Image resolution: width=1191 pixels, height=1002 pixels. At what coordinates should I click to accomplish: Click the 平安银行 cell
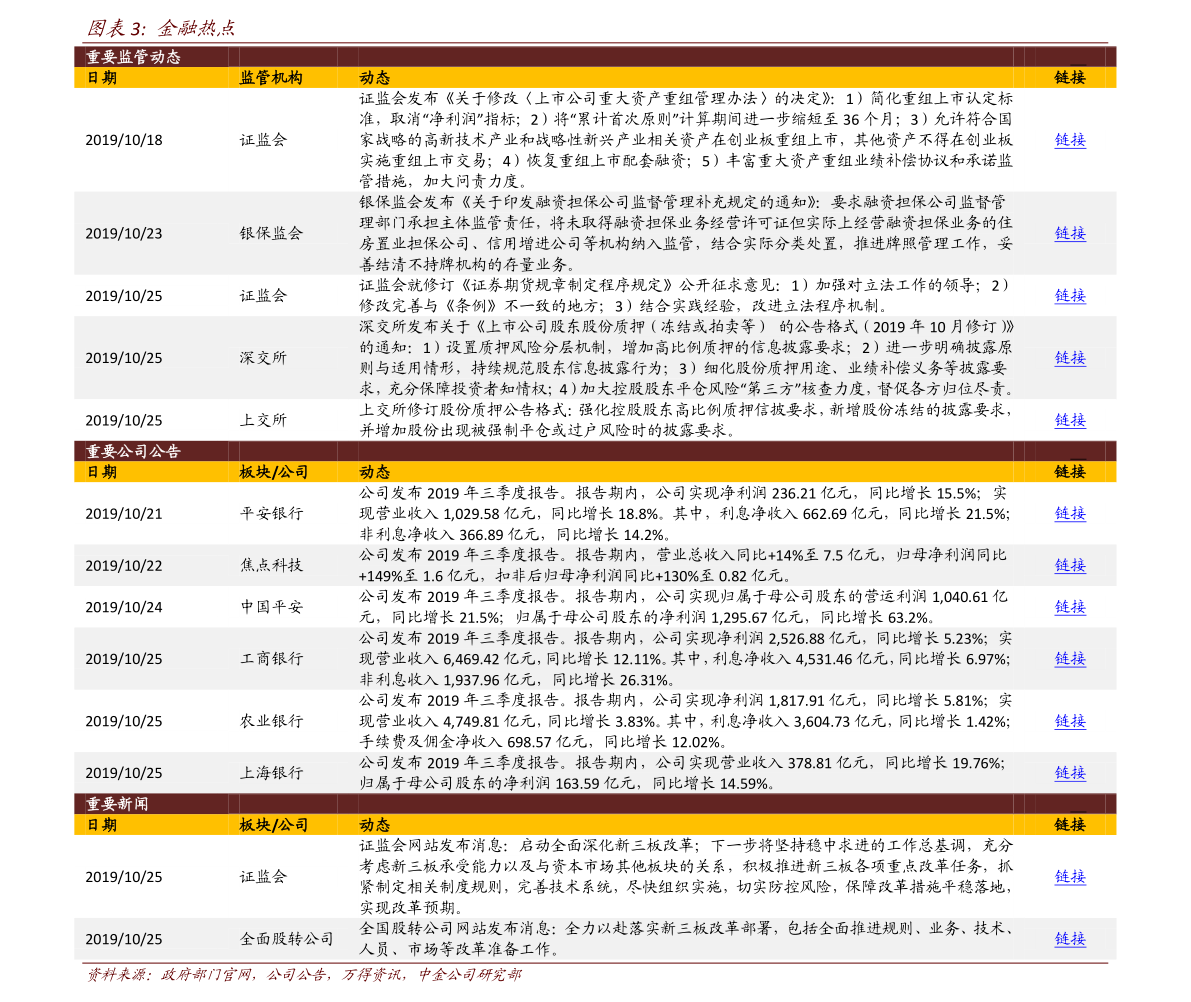[271, 514]
